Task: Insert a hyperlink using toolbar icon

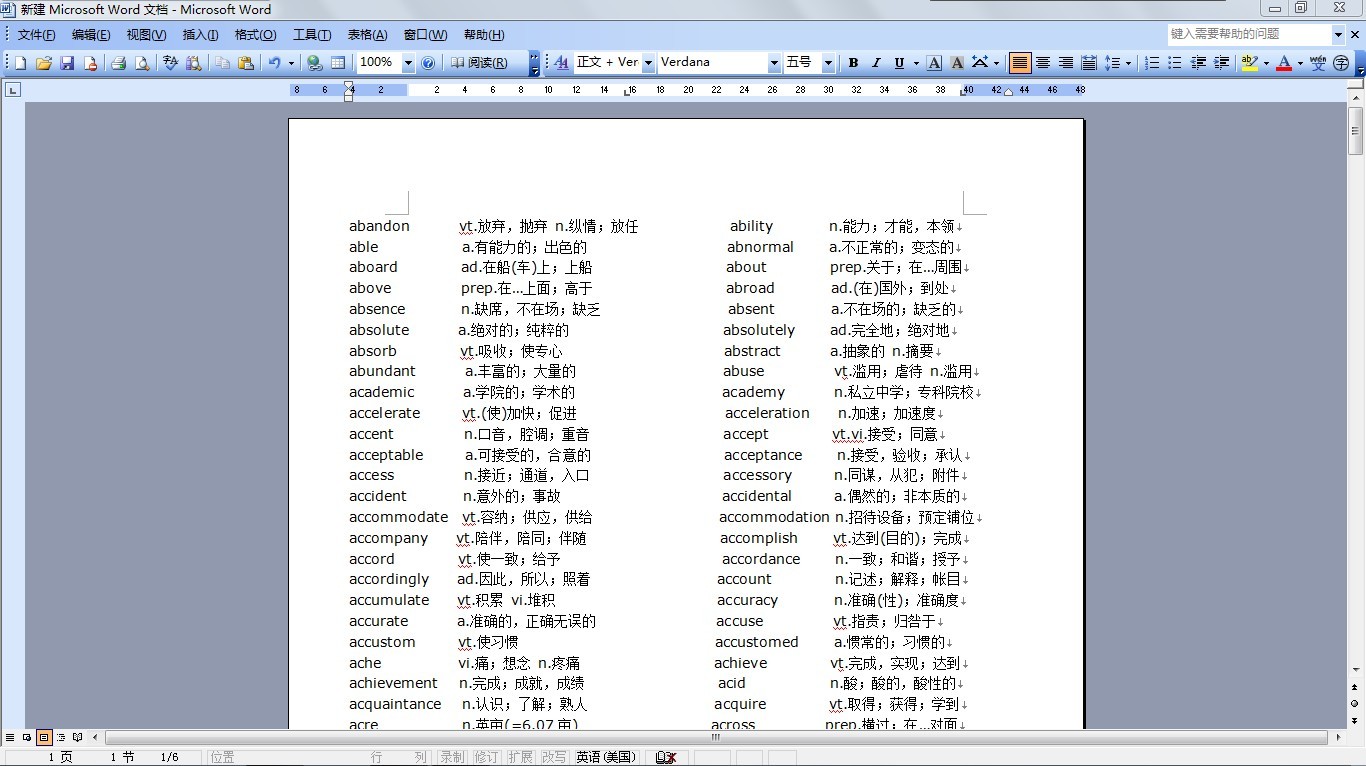Action: point(313,62)
